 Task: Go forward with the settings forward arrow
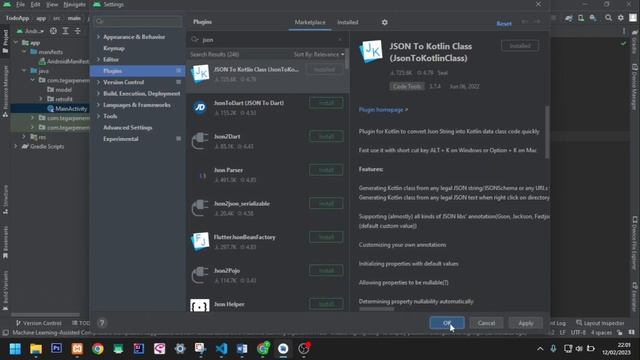pyautogui.click(x=537, y=22)
